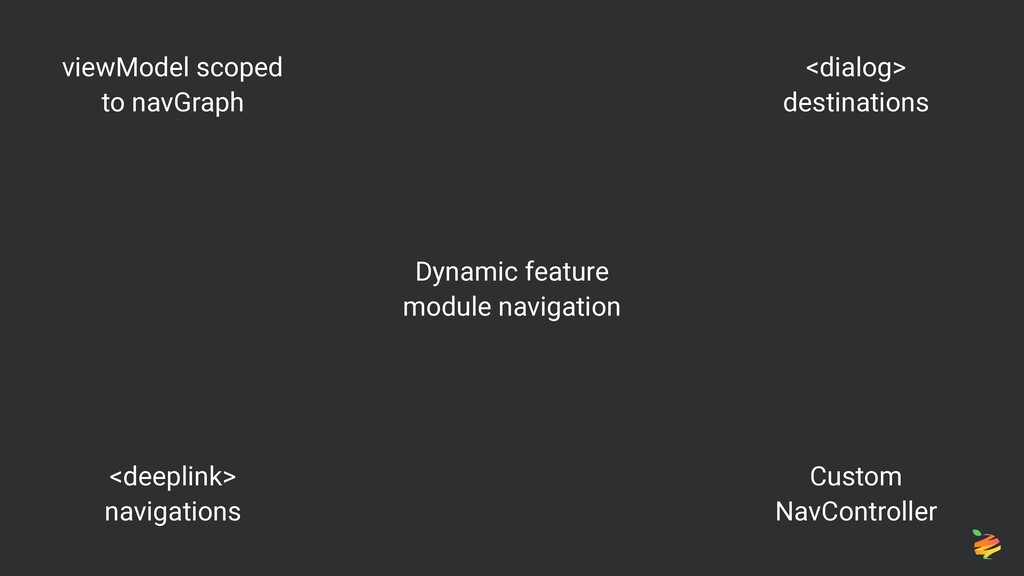Viewport: 1024px width, 576px height.
Task: Click the word "Custom"
Action: click(856, 477)
